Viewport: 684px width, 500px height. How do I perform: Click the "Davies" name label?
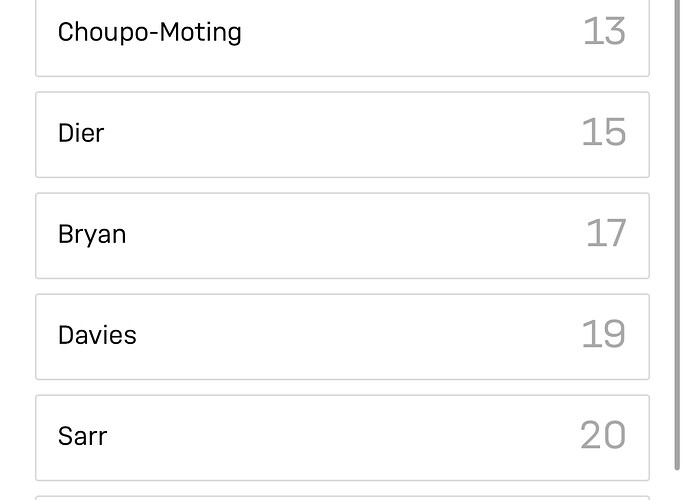[x=97, y=335]
